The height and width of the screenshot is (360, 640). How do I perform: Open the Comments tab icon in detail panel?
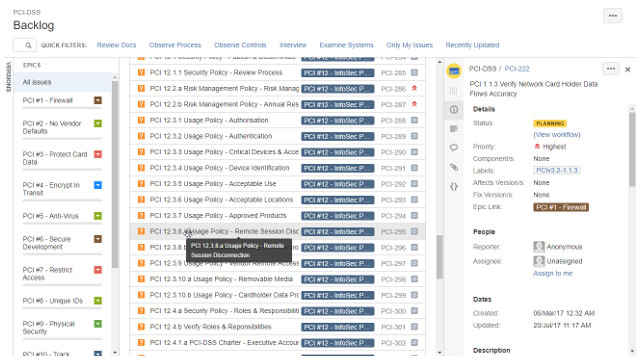point(454,148)
